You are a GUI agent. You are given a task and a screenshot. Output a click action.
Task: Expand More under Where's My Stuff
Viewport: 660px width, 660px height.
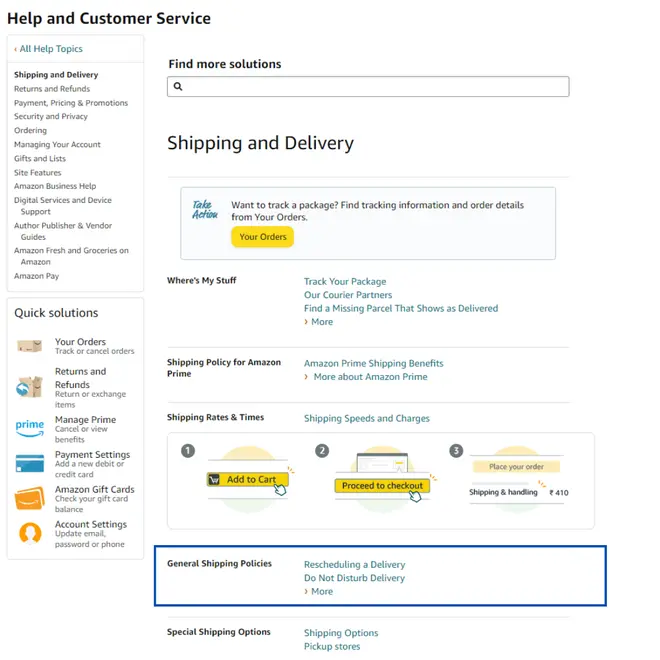point(321,322)
